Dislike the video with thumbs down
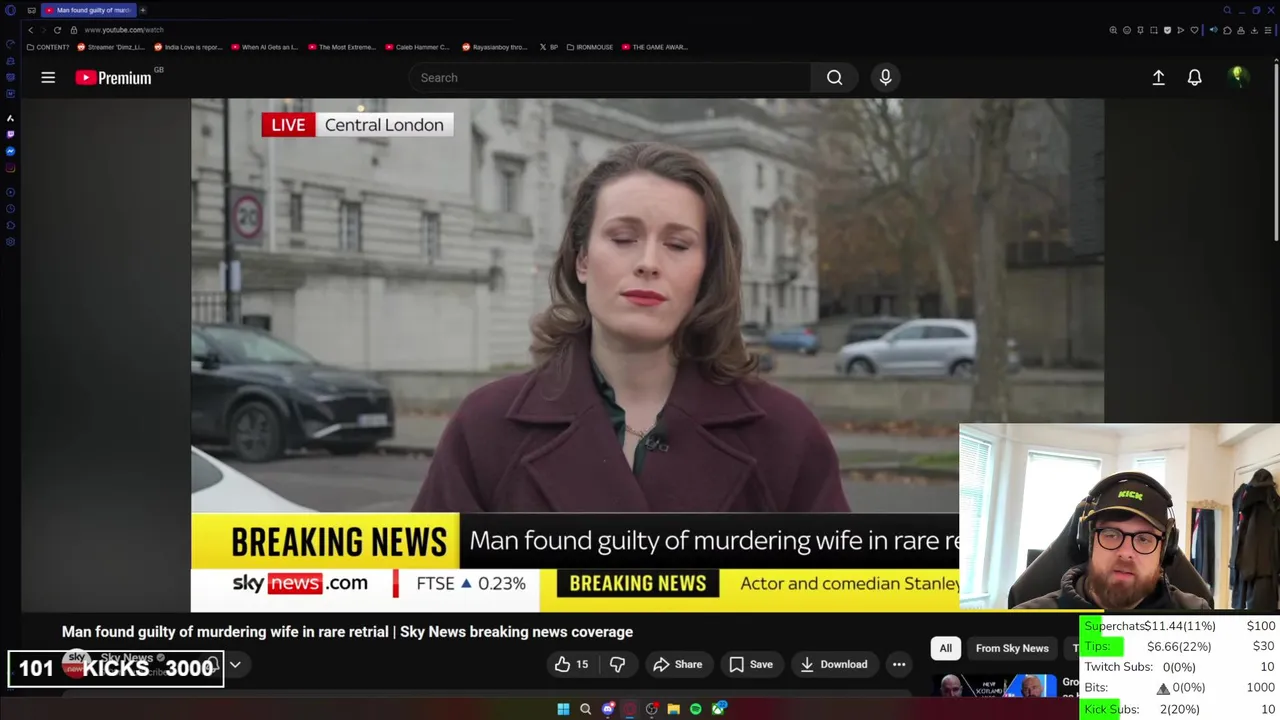 click(x=617, y=664)
